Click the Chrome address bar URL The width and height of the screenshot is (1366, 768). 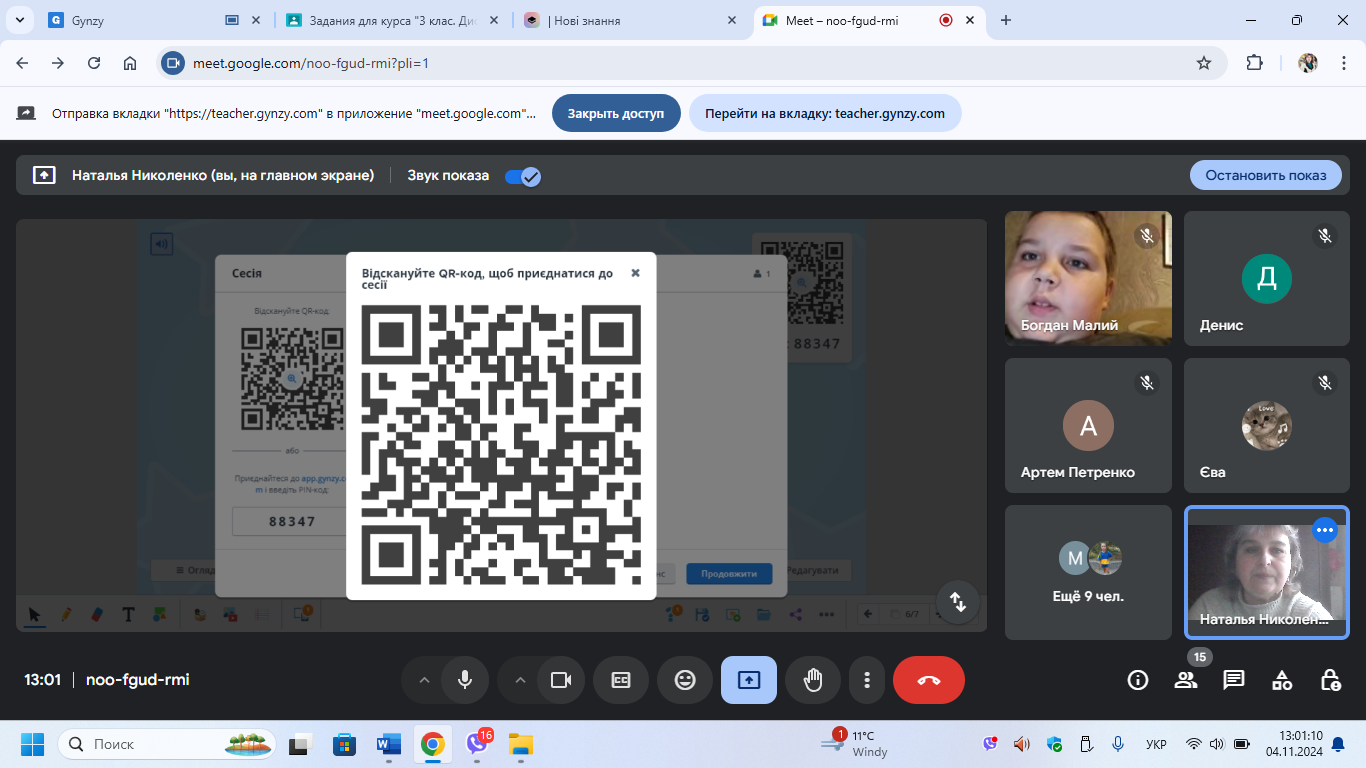pos(311,63)
